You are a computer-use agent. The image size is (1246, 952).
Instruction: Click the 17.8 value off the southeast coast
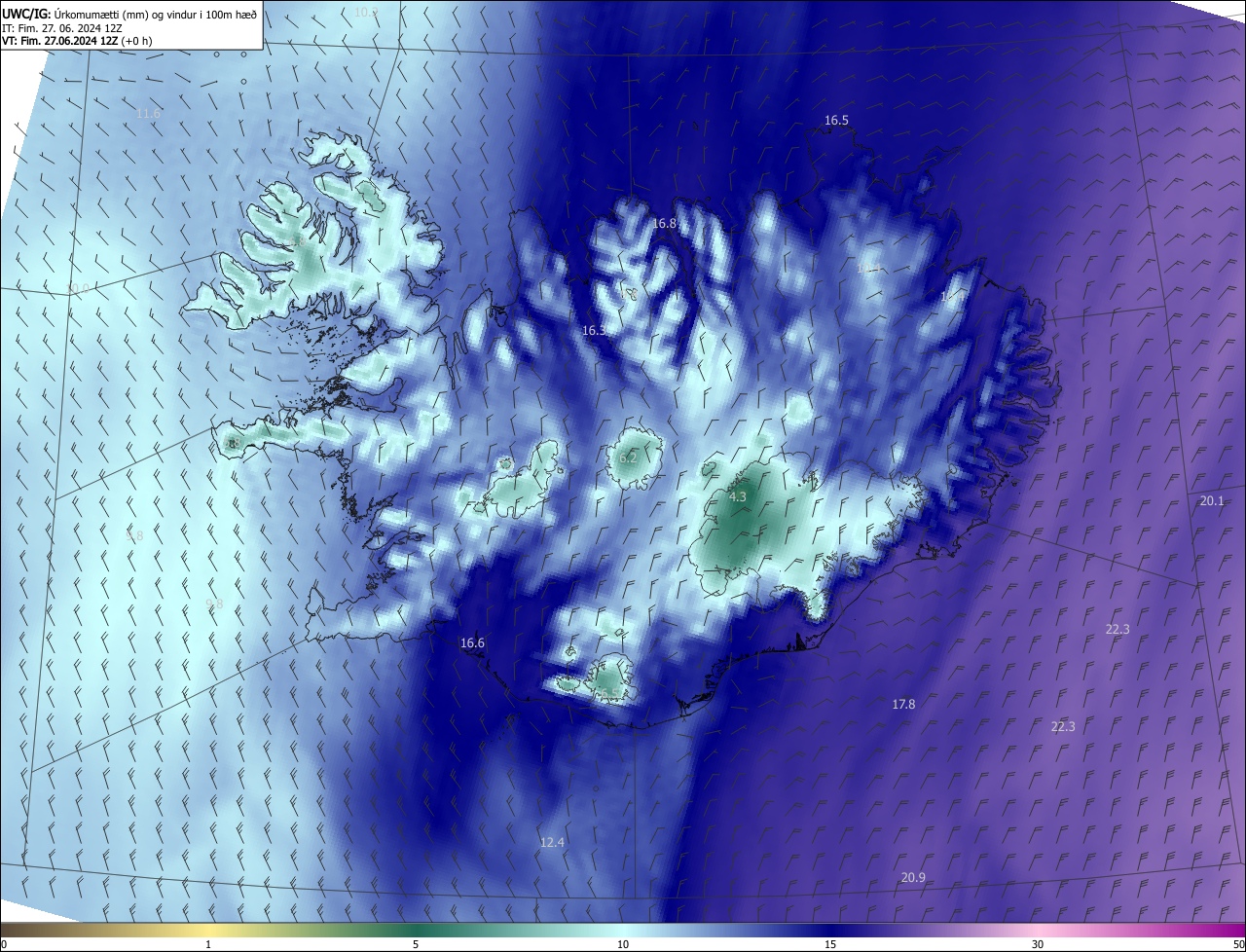tap(903, 704)
